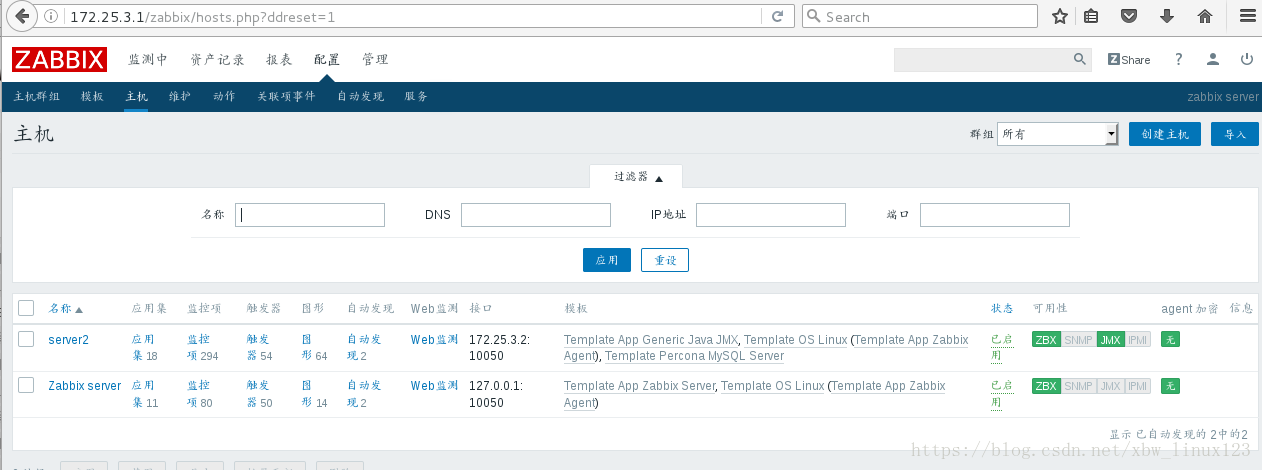Image resolution: width=1262 pixels, height=470 pixels.
Task: Click IPMI availability badge for server2
Action: pos(1138,340)
